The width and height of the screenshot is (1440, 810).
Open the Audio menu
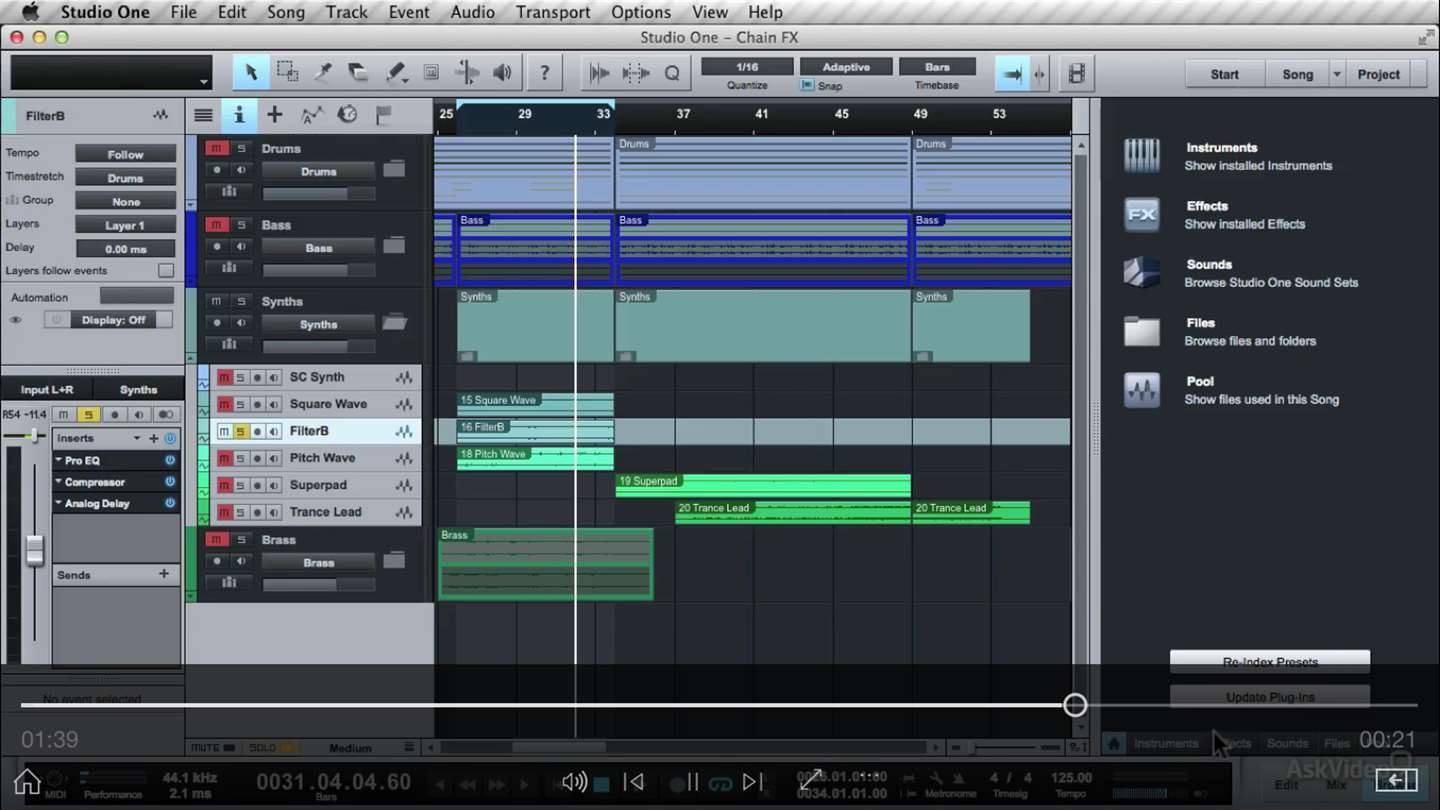click(472, 12)
